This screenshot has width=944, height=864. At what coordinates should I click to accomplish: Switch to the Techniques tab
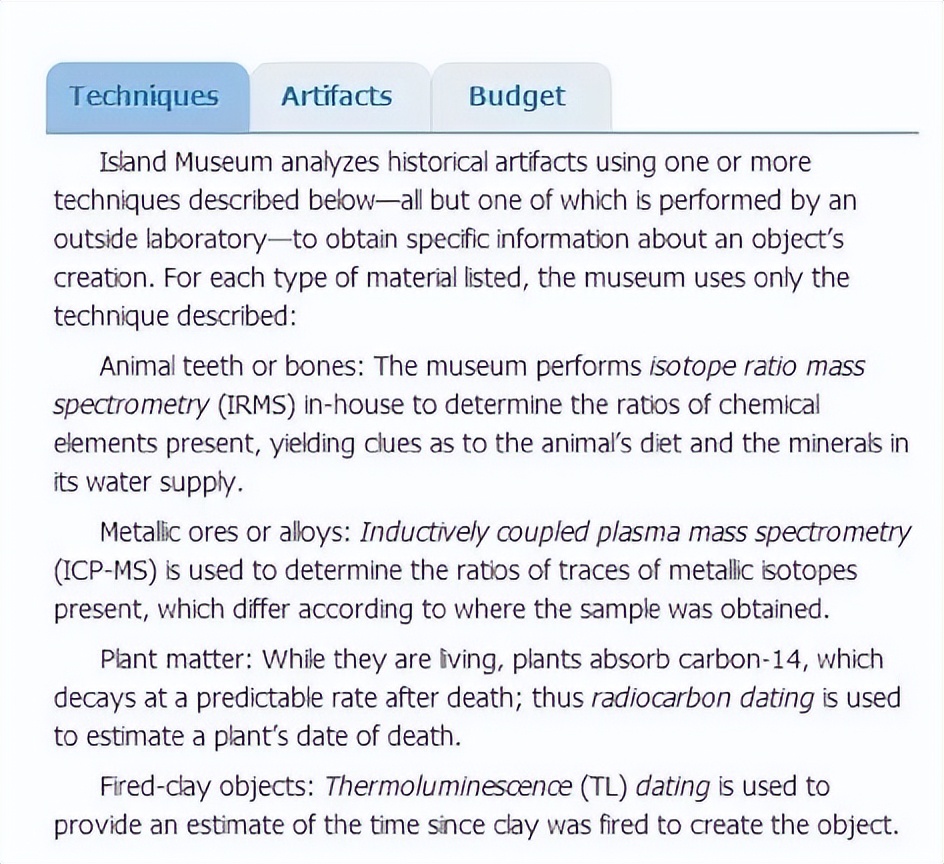click(144, 97)
